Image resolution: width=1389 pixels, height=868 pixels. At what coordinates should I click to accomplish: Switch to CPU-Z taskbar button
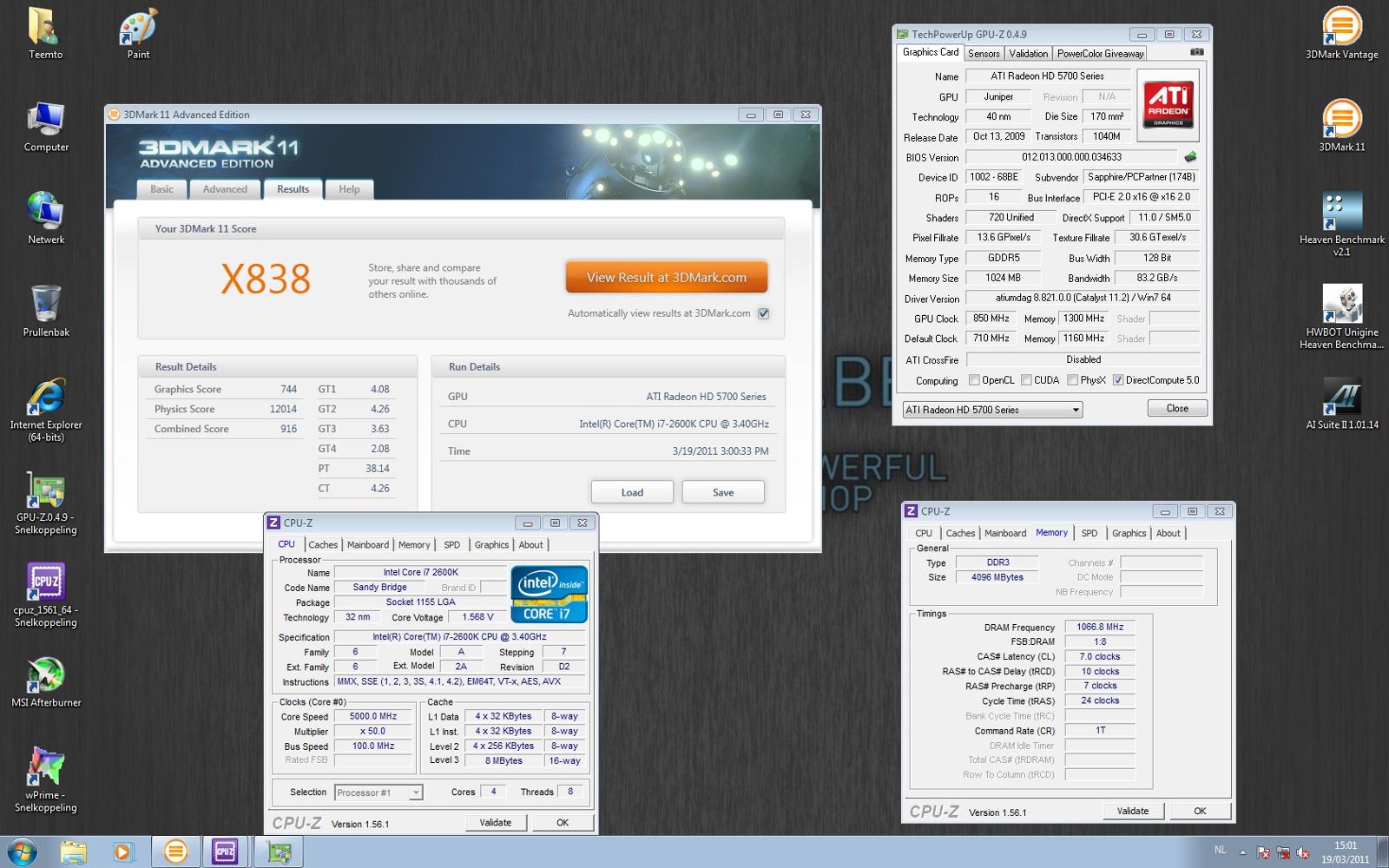tap(225, 852)
